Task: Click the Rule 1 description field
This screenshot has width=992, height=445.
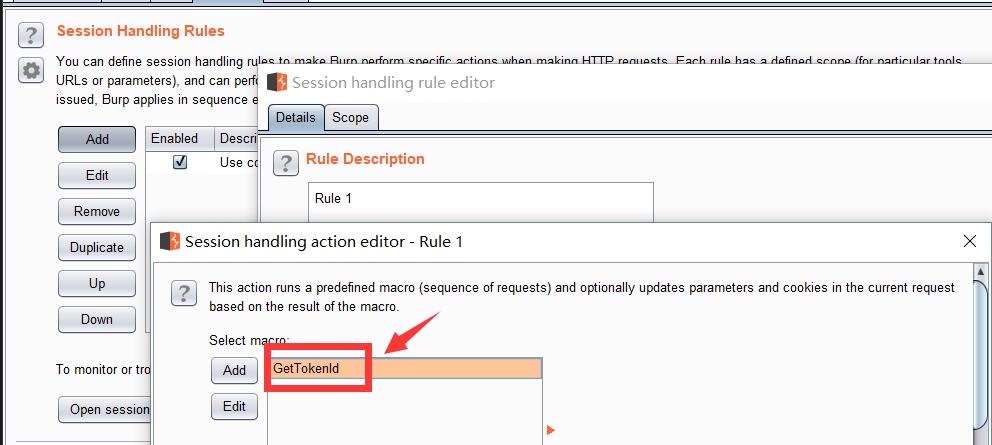Action: tap(480, 198)
